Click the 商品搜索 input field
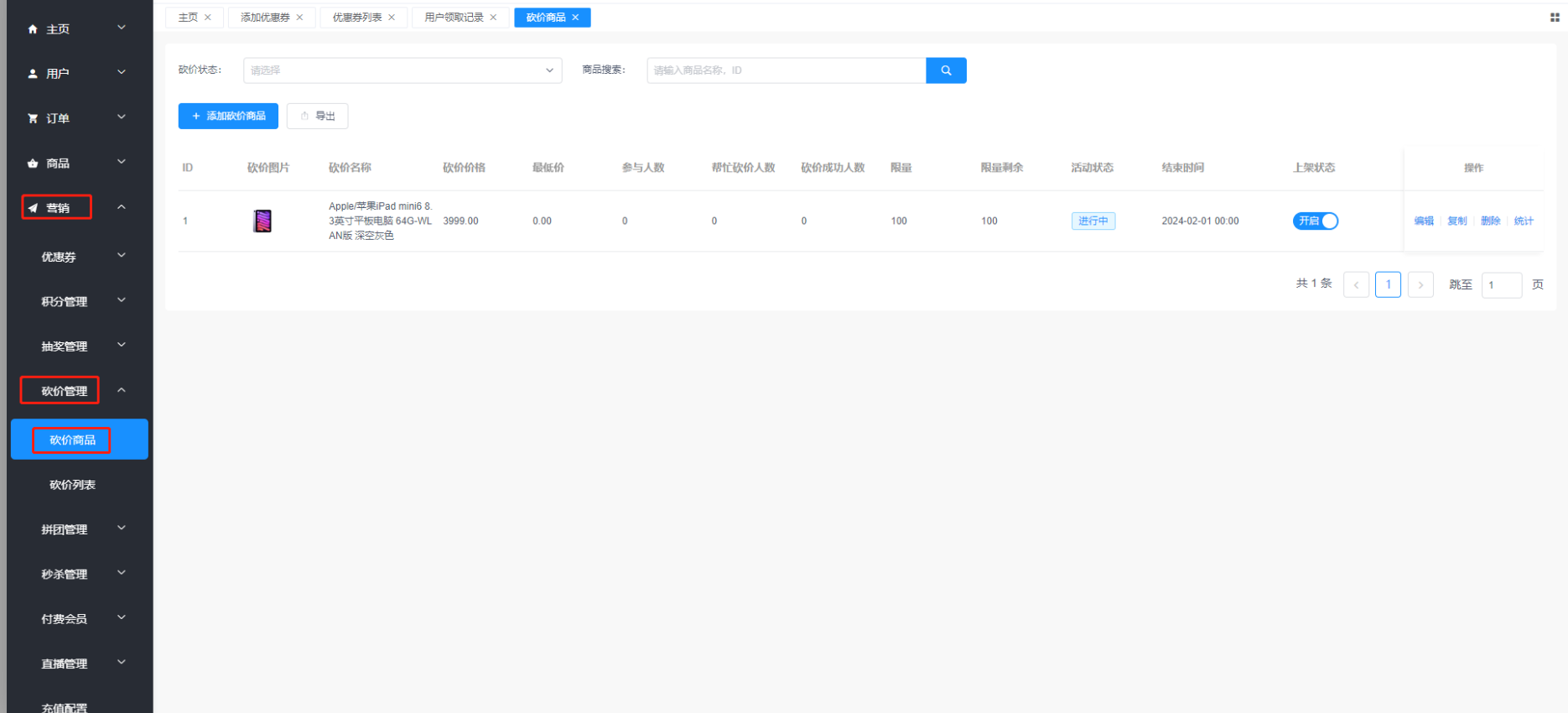The height and width of the screenshot is (713, 1568). pos(786,70)
